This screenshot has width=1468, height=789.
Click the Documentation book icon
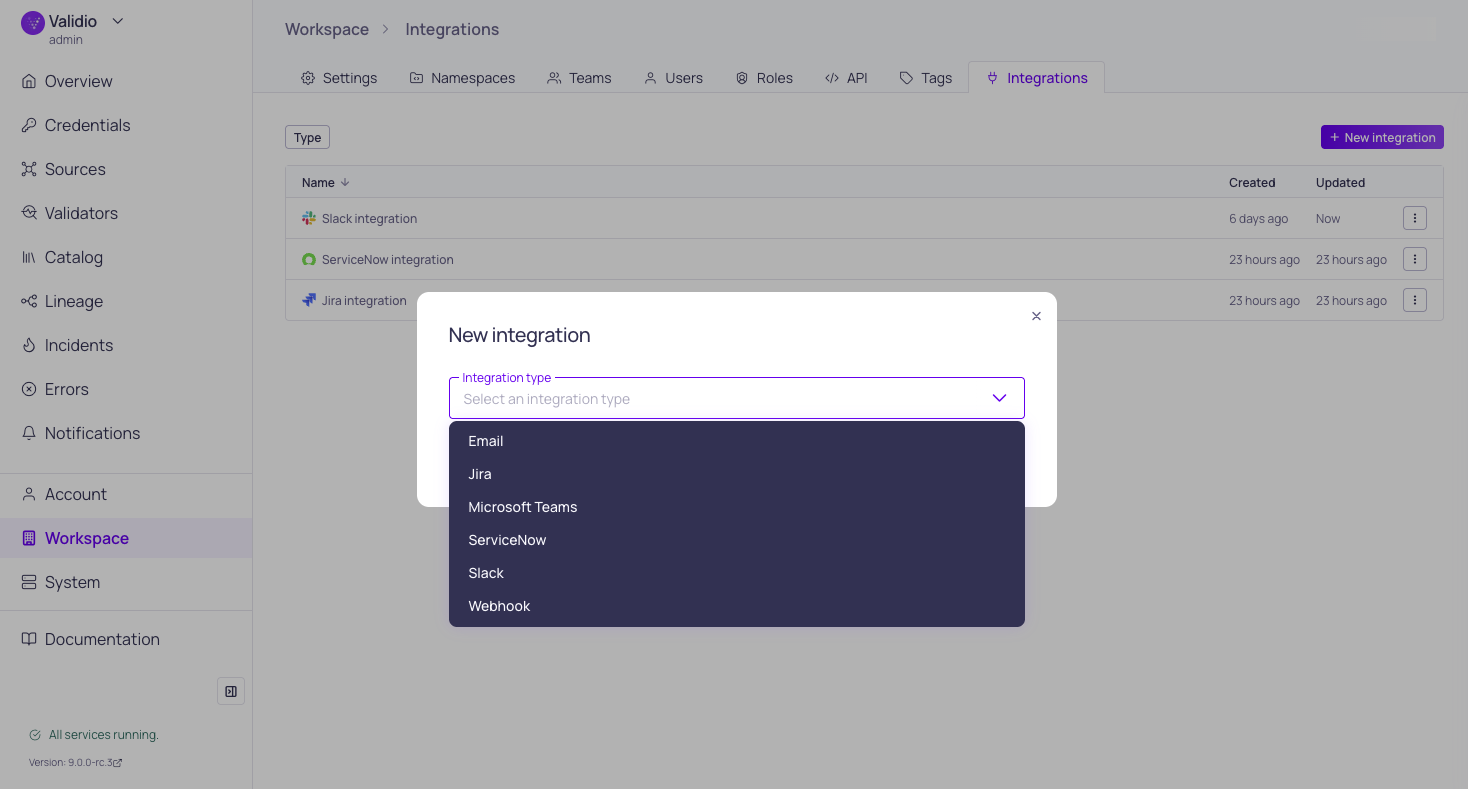[x=29, y=639]
